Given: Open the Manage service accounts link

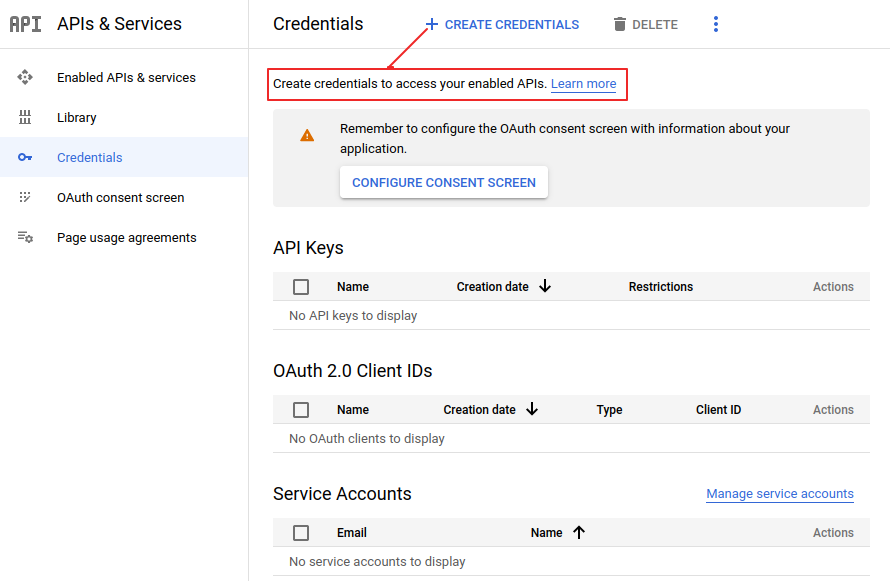Looking at the screenshot, I should (779, 494).
